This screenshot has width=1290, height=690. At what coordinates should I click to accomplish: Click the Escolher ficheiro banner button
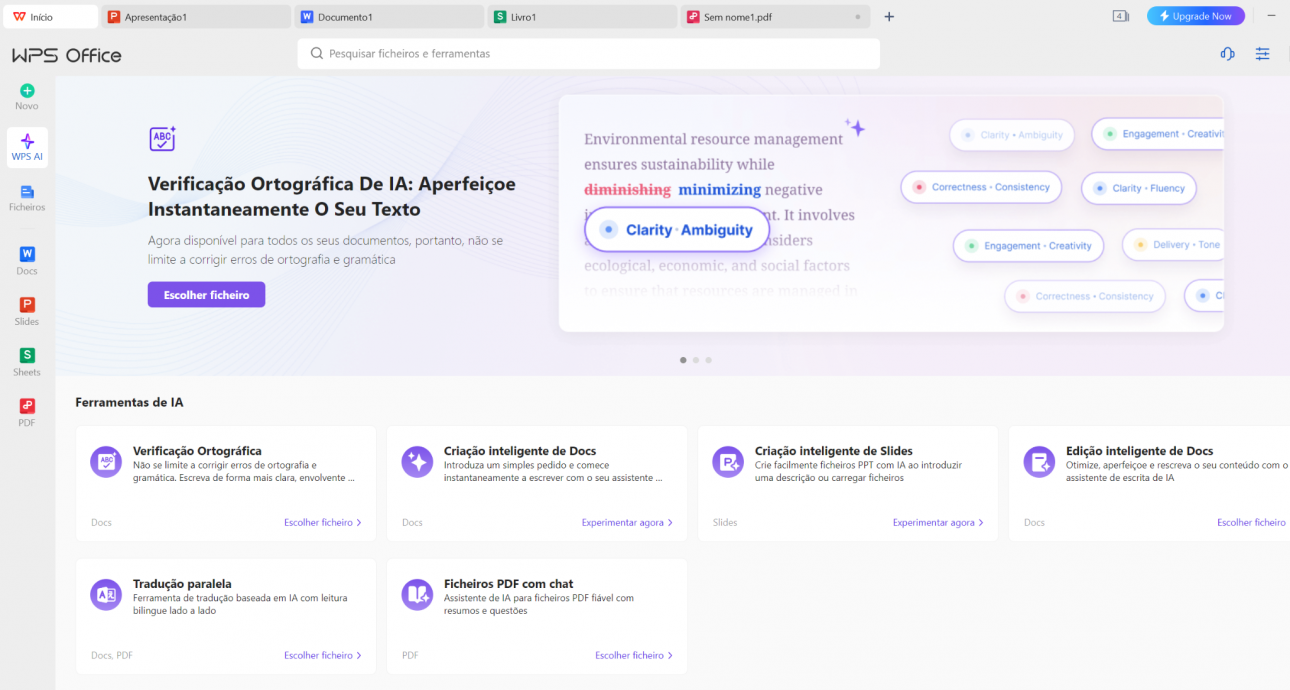coord(206,295)
